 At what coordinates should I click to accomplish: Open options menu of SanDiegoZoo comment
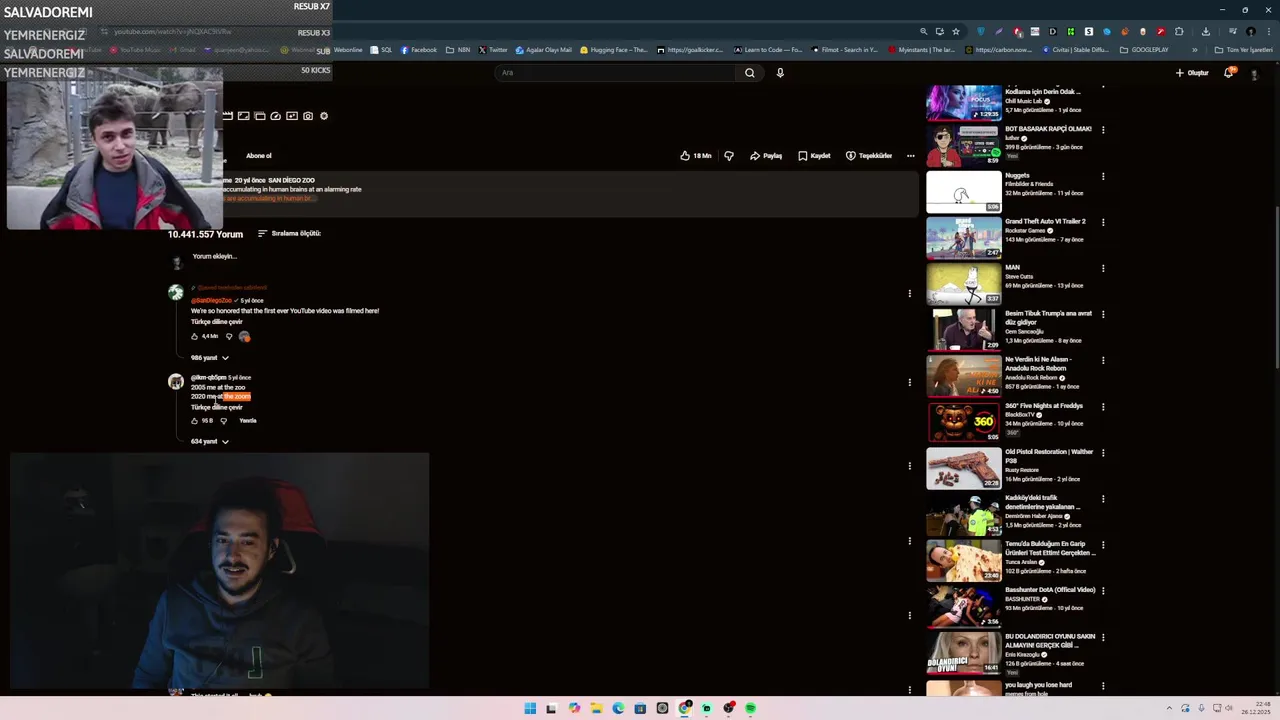[x=909, y=293]
